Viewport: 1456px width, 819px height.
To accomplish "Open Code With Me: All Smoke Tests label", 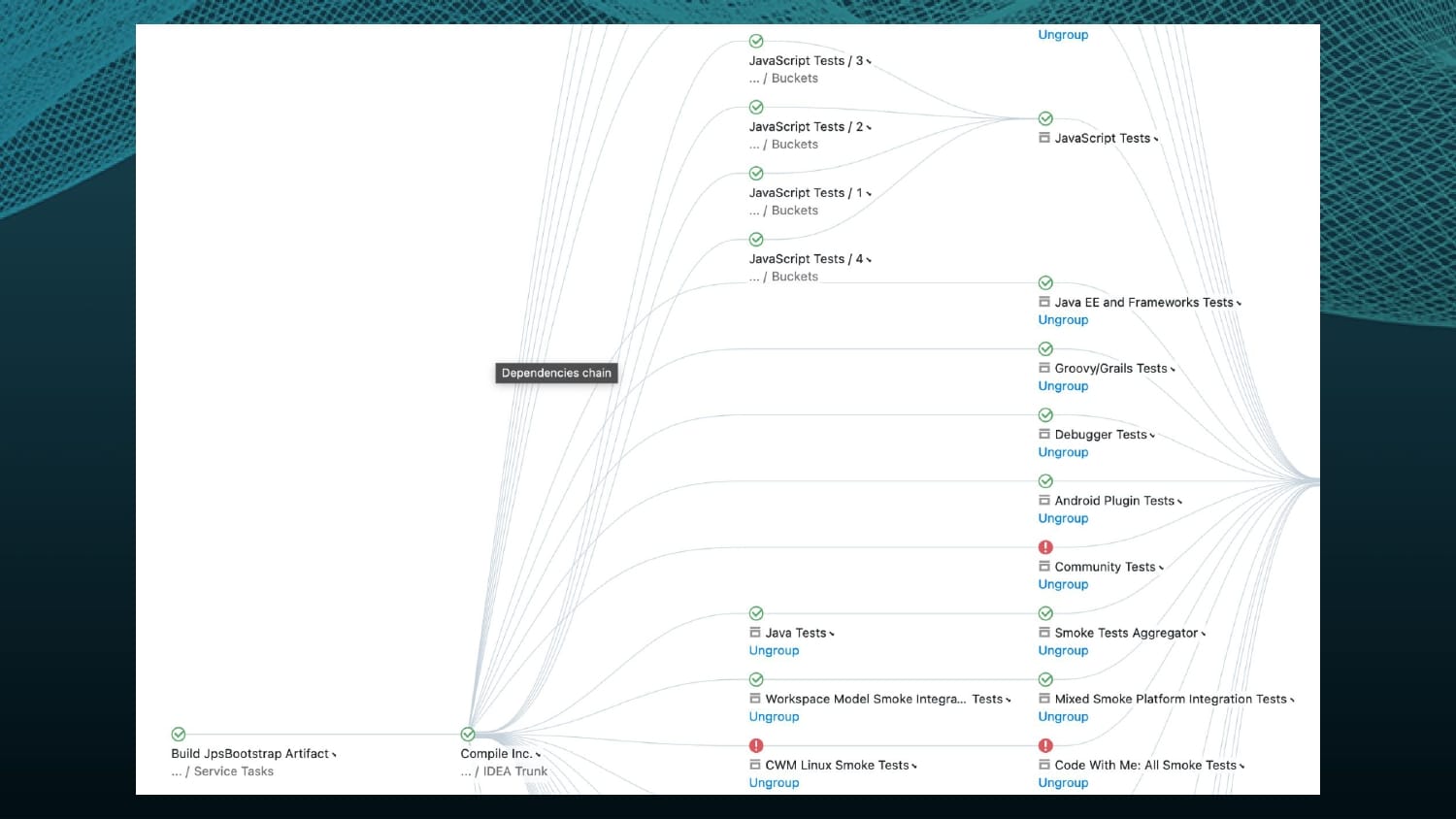I will click(1145, 765).
